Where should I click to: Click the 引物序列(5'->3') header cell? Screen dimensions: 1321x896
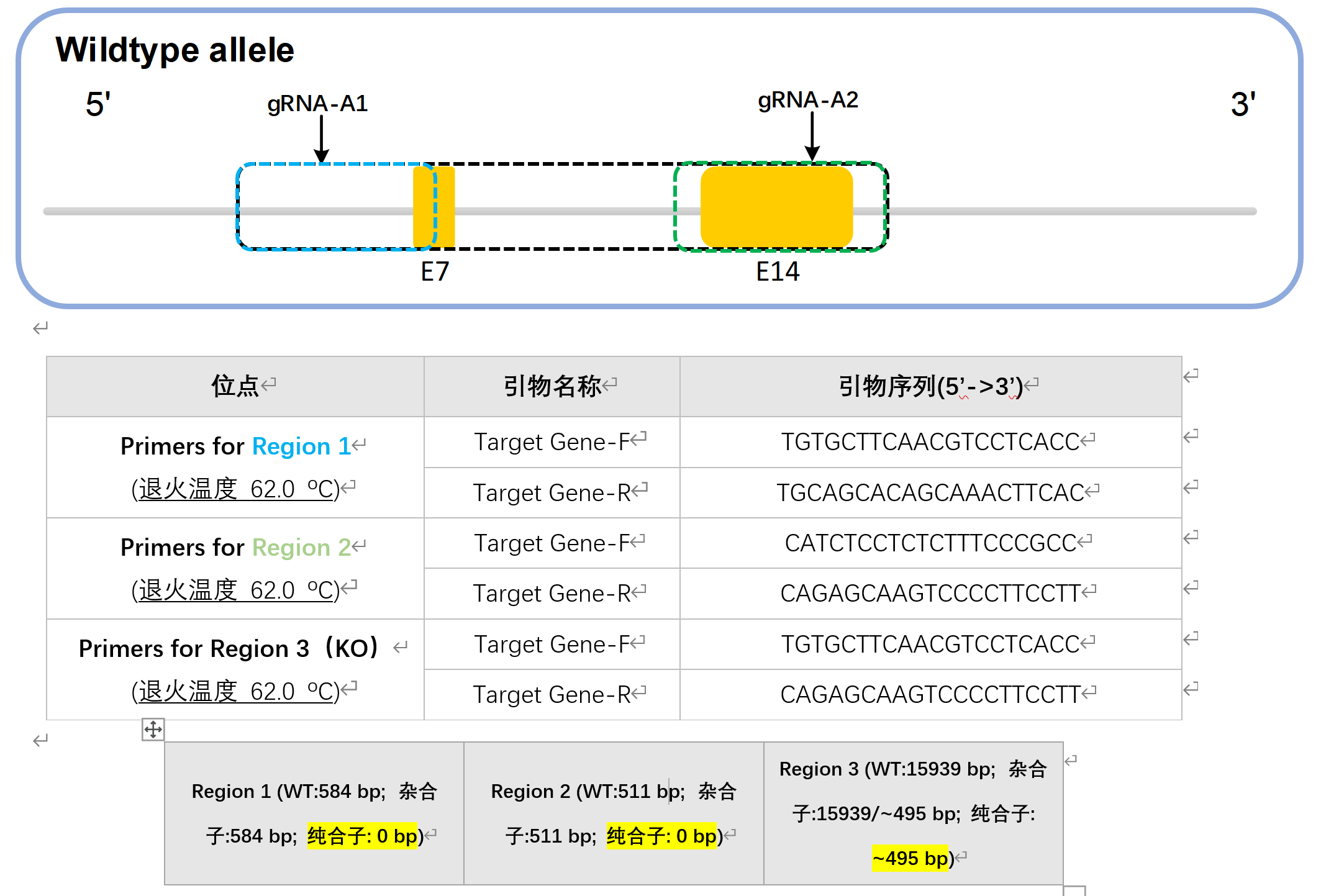tap(930, 386)
